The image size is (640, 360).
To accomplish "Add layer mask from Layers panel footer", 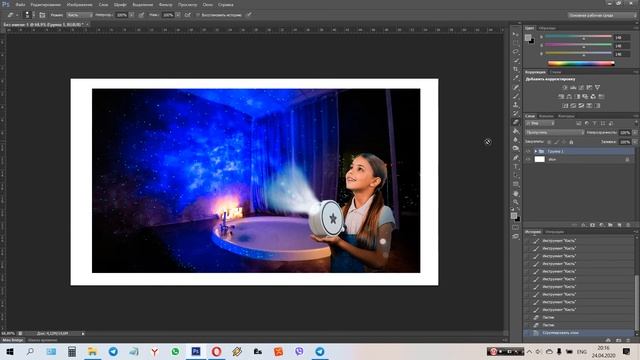I will (593, 225).
